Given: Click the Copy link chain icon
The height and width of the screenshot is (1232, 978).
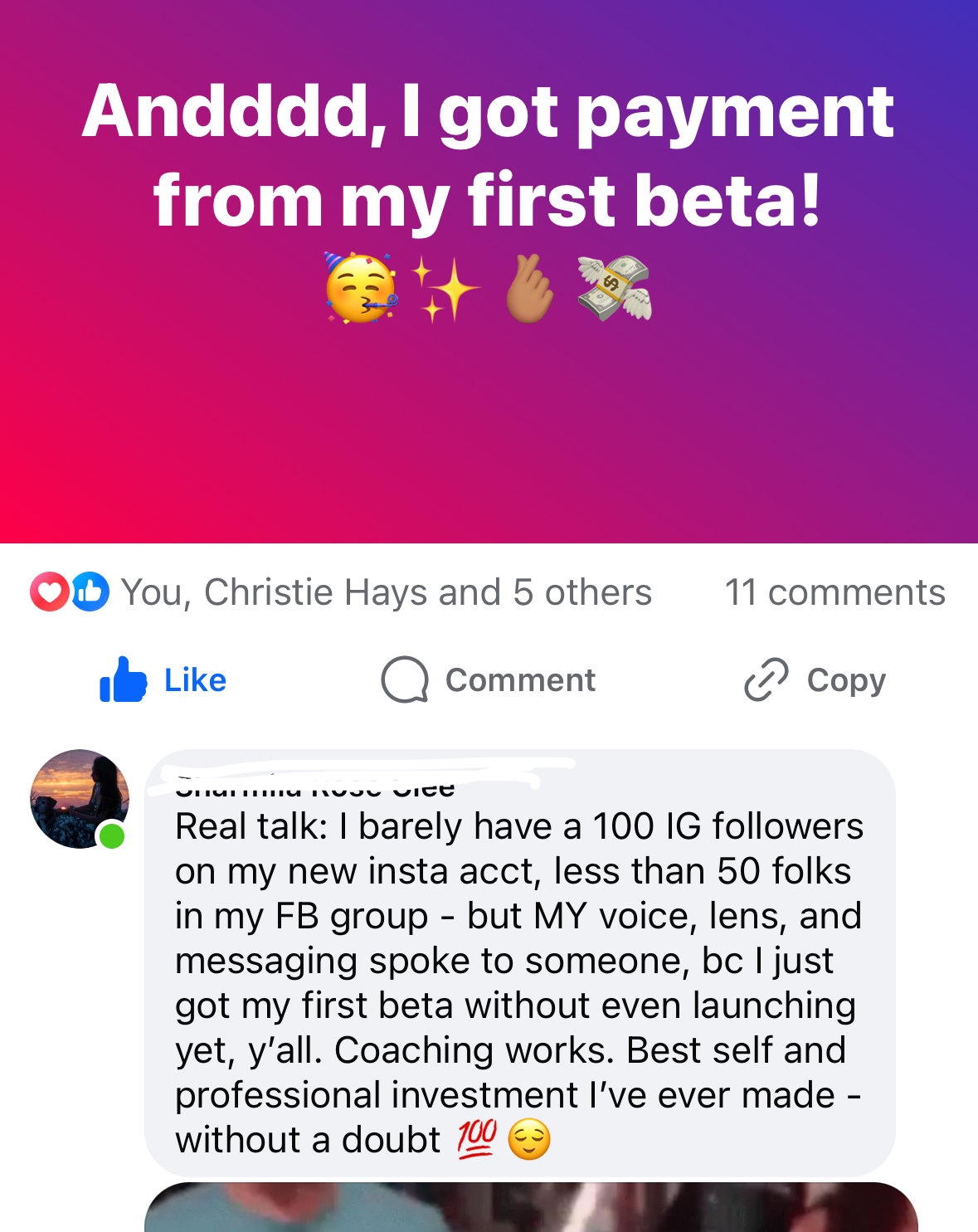Looking at the screenshot, I should (766, 680).
